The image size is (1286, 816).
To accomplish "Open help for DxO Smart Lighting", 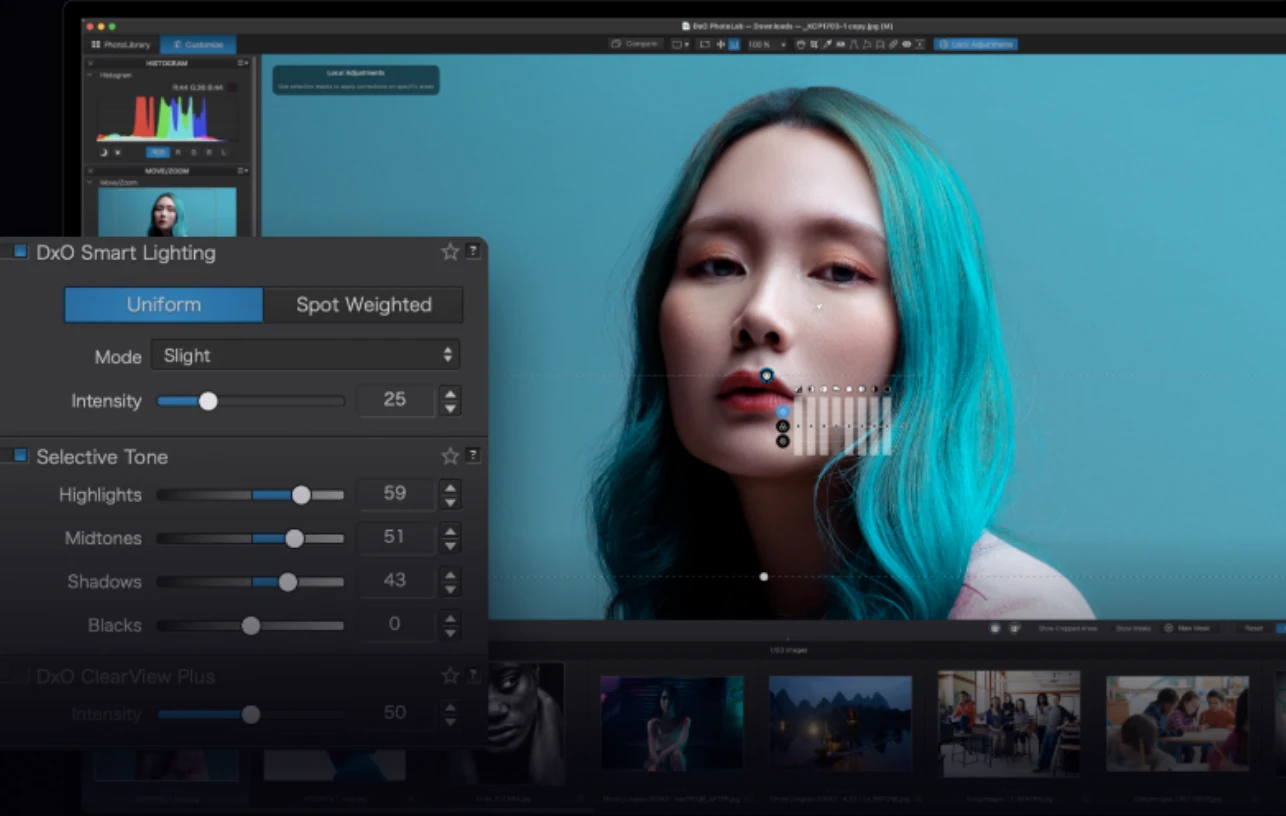I will point(473,252).
